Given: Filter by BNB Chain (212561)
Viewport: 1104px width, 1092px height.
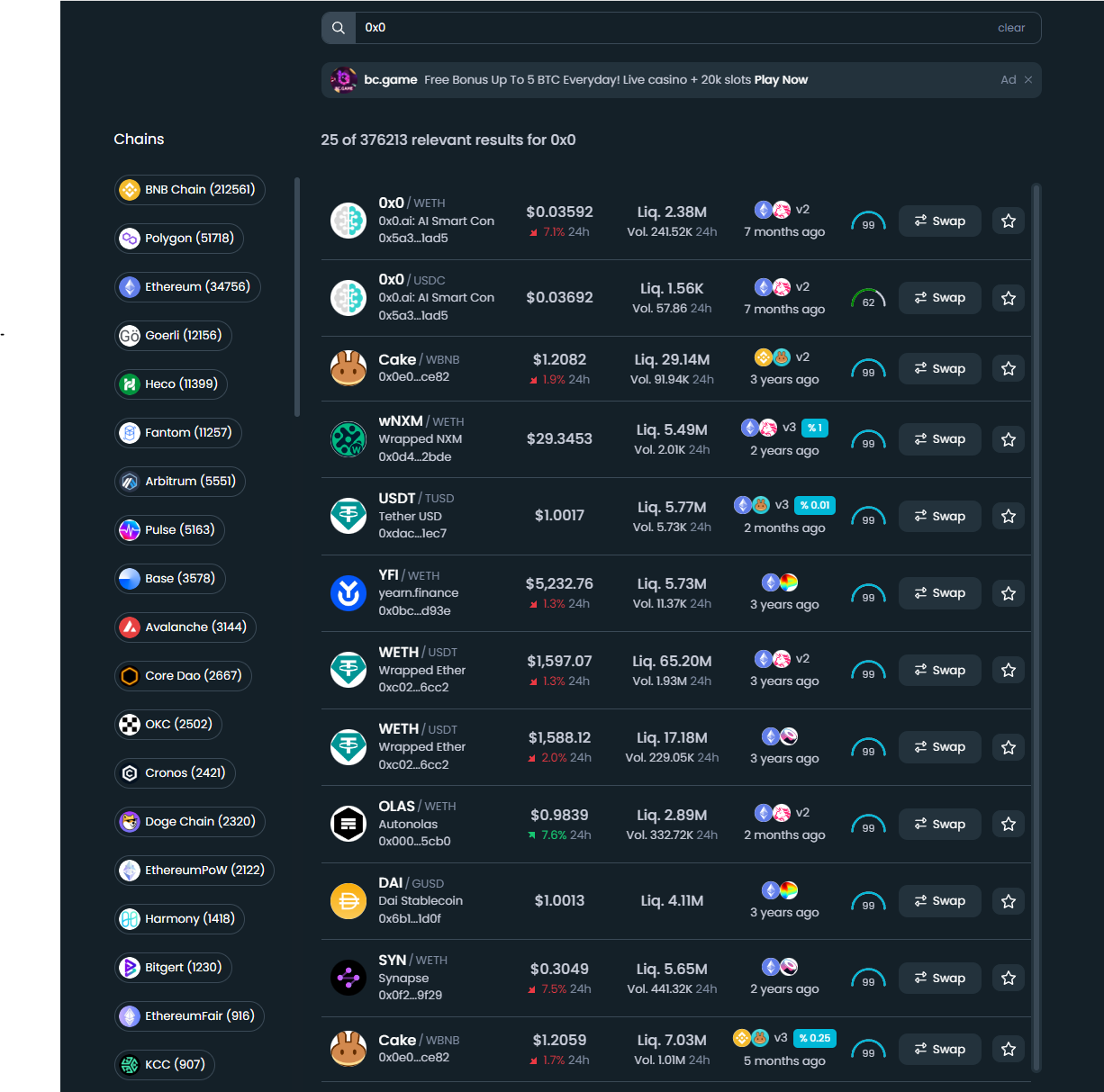Looking at the screenshot, I should (190, 190).
